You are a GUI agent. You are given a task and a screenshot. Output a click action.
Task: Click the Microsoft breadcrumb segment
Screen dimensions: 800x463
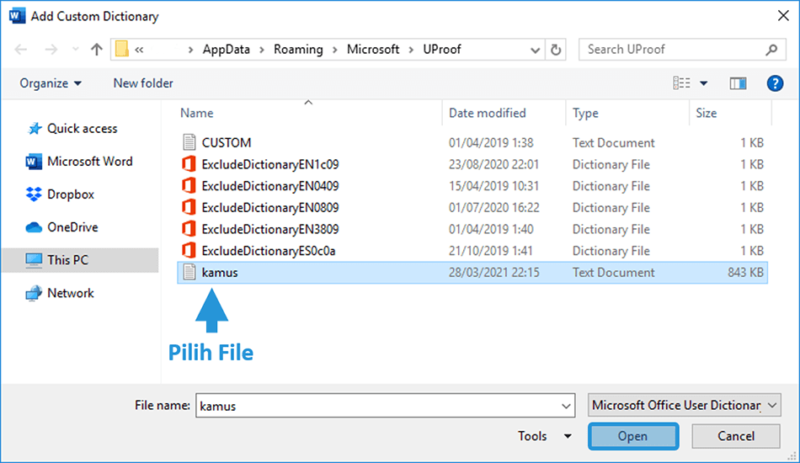[x=373, y=50]
